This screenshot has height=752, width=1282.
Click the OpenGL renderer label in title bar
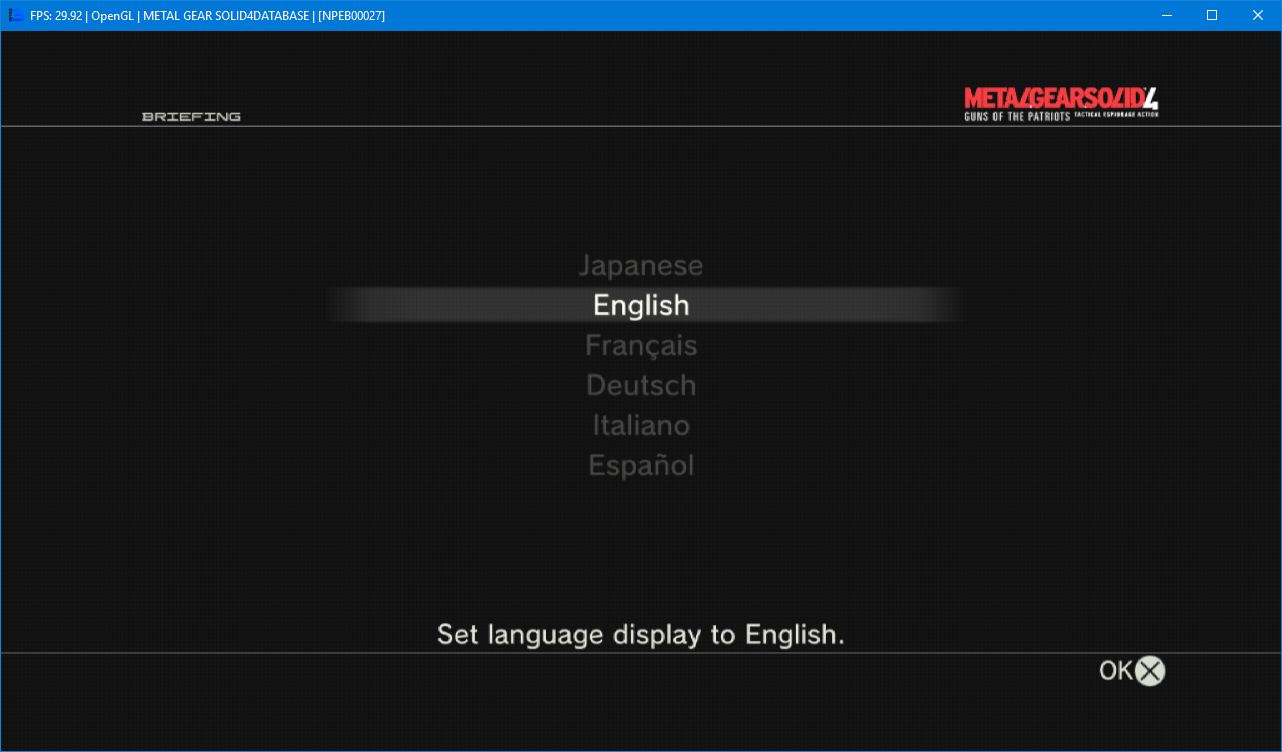[x=112, y=16]
